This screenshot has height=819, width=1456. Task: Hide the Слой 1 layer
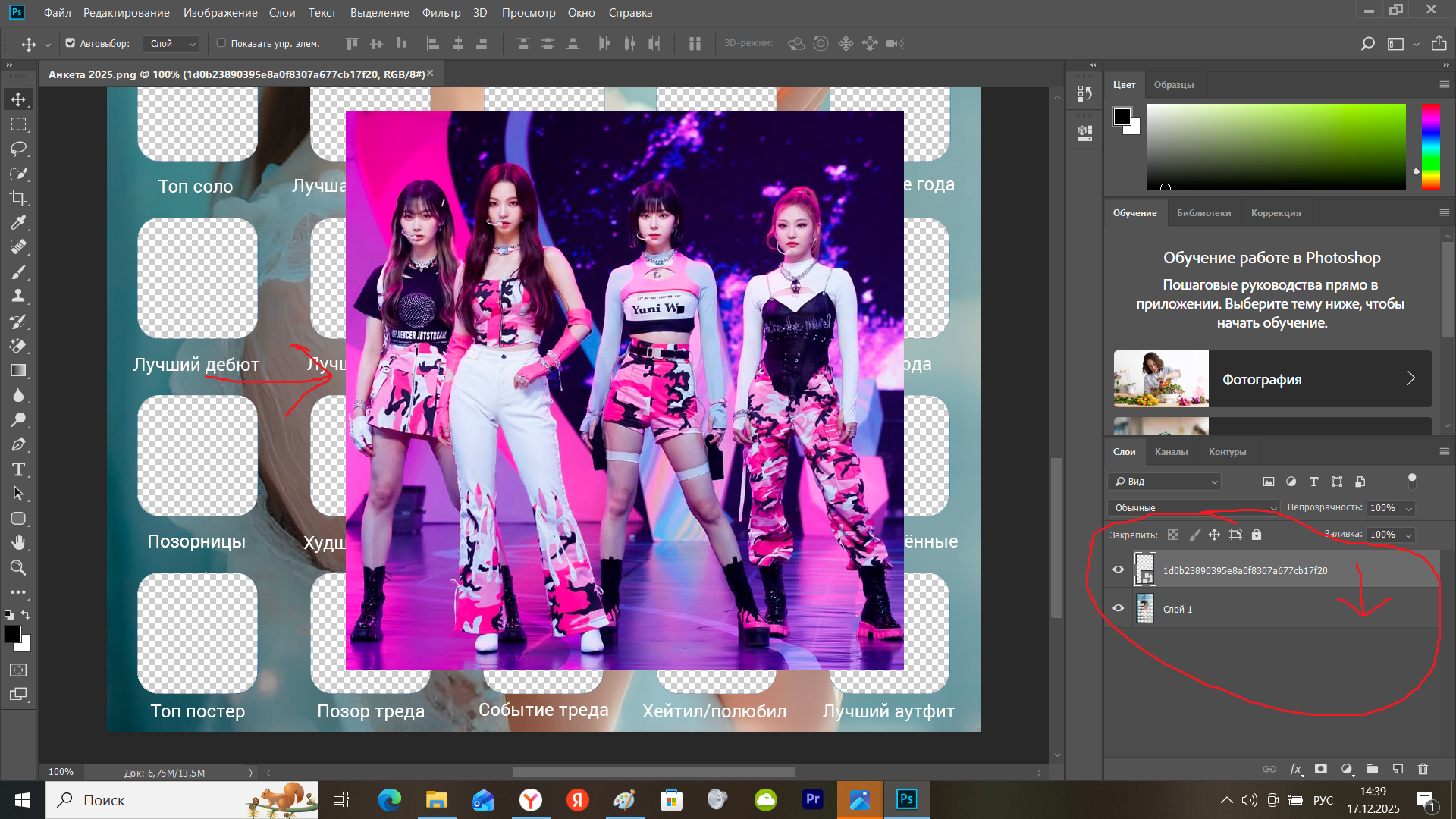(1118, 608)
